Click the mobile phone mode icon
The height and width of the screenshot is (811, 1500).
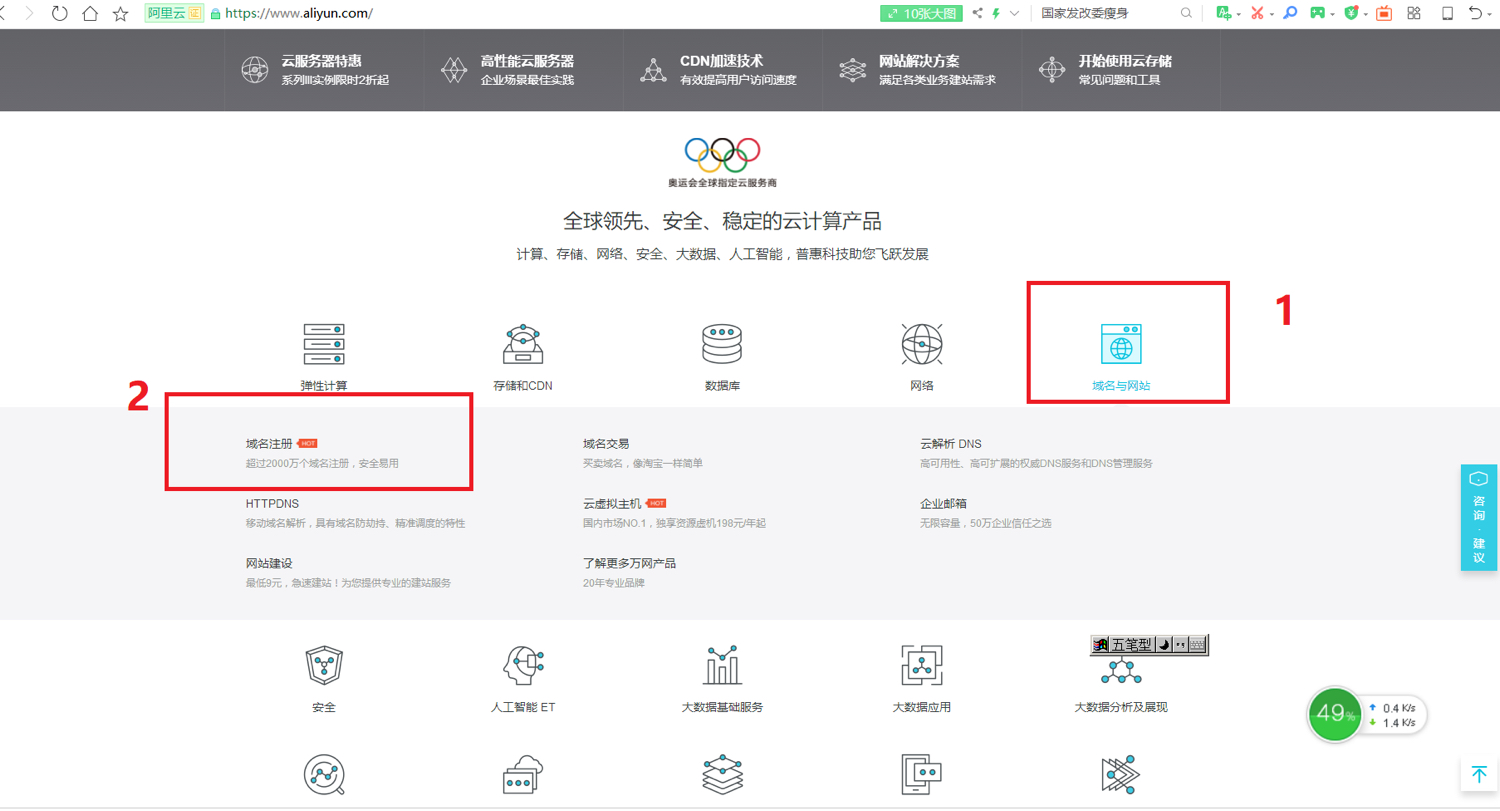[x=1448, y=13]
